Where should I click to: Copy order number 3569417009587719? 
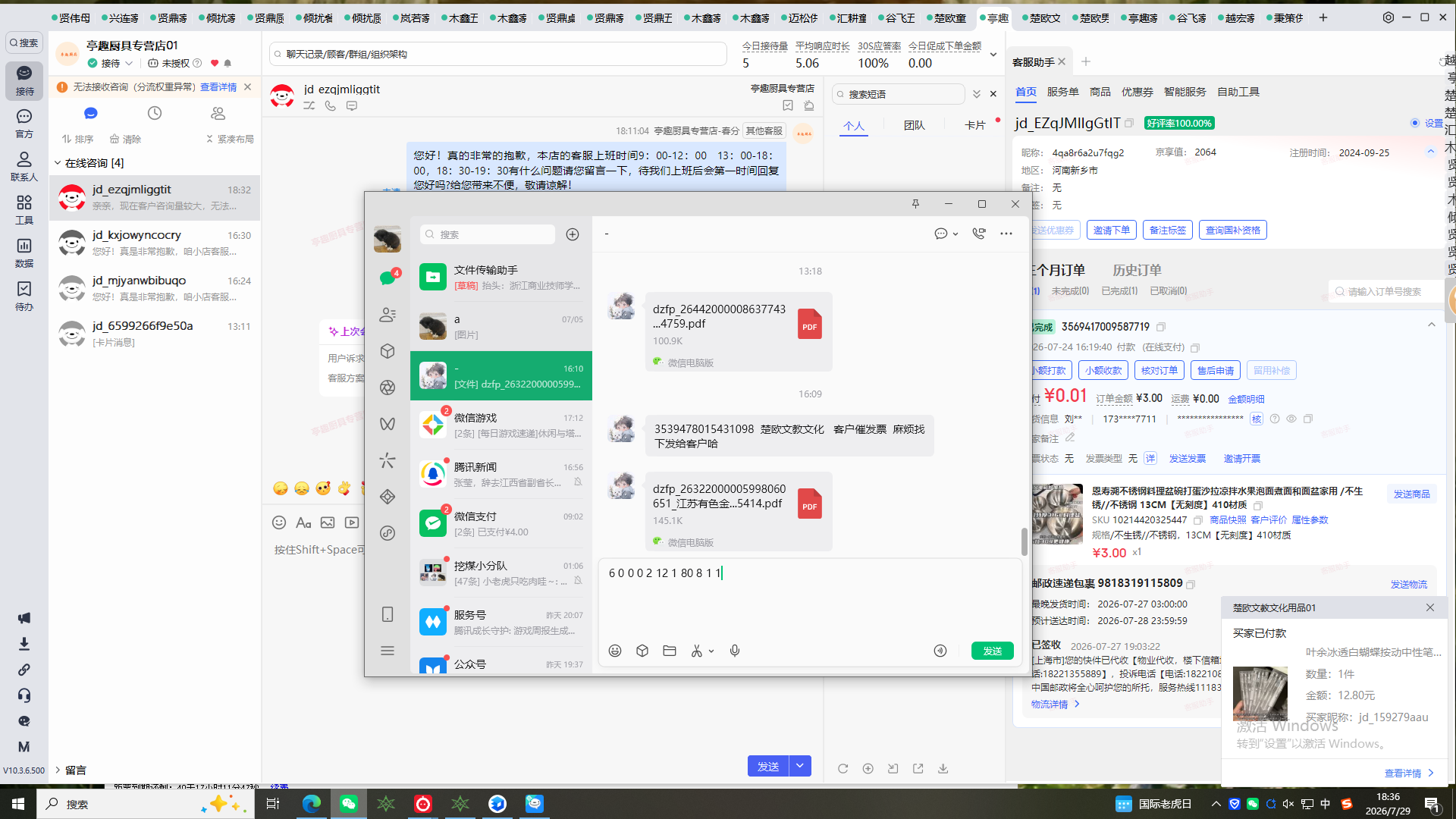click(1161, 327)
